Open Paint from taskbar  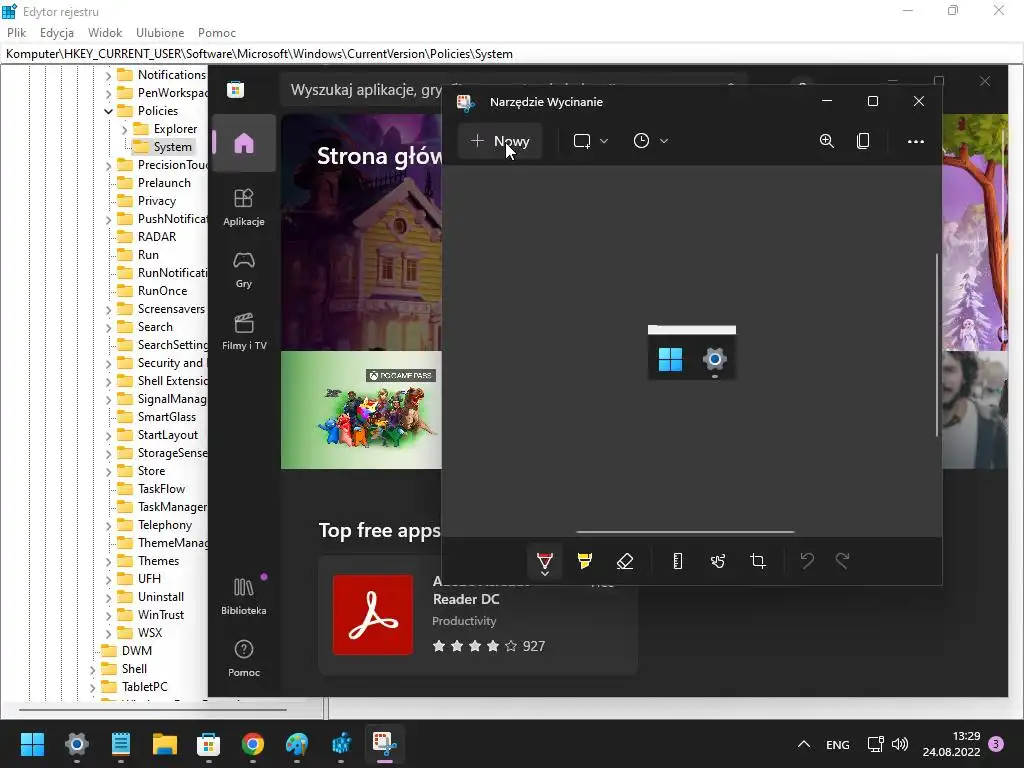pos(297,744)
